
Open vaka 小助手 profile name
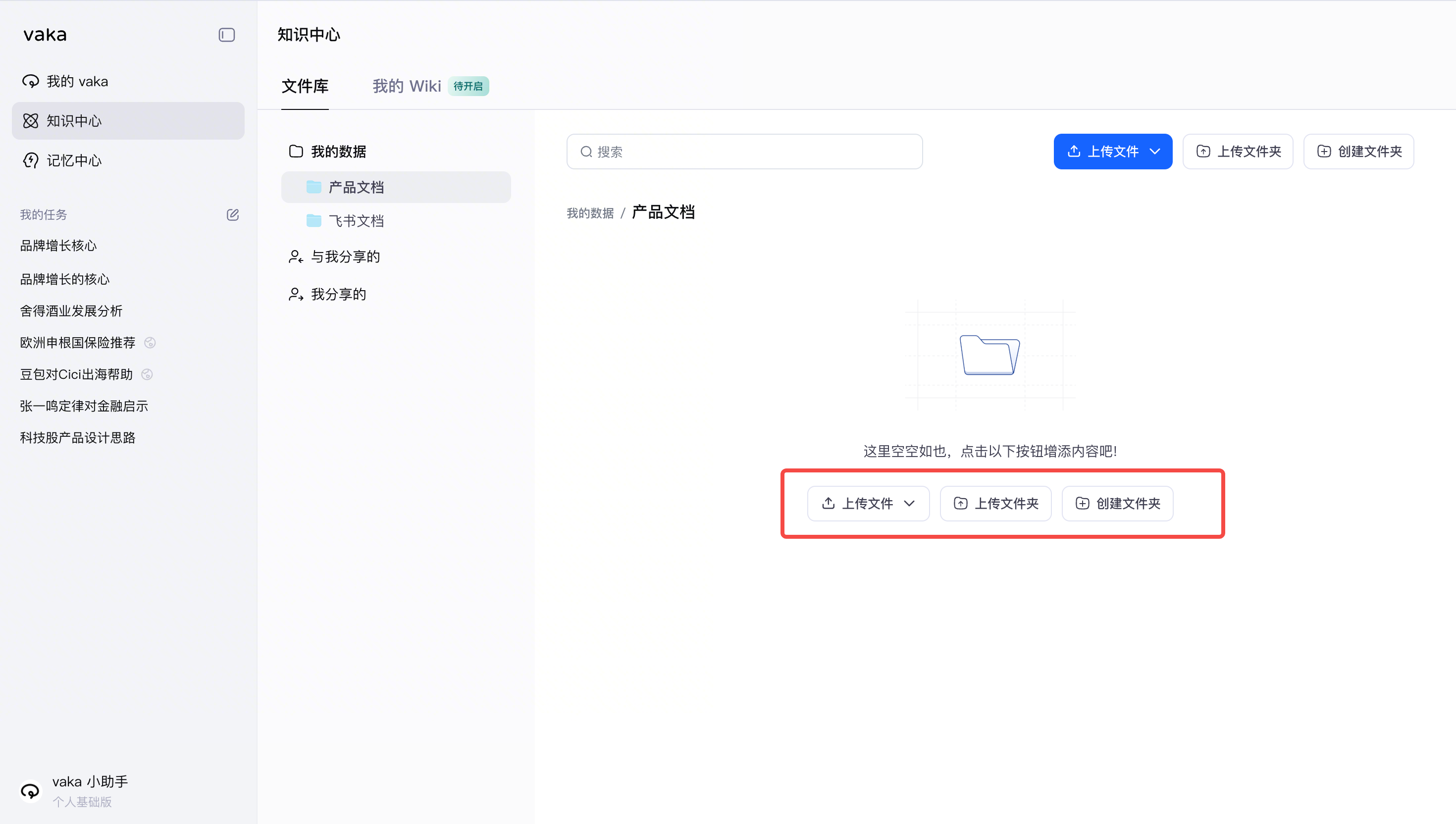point(90,781)
